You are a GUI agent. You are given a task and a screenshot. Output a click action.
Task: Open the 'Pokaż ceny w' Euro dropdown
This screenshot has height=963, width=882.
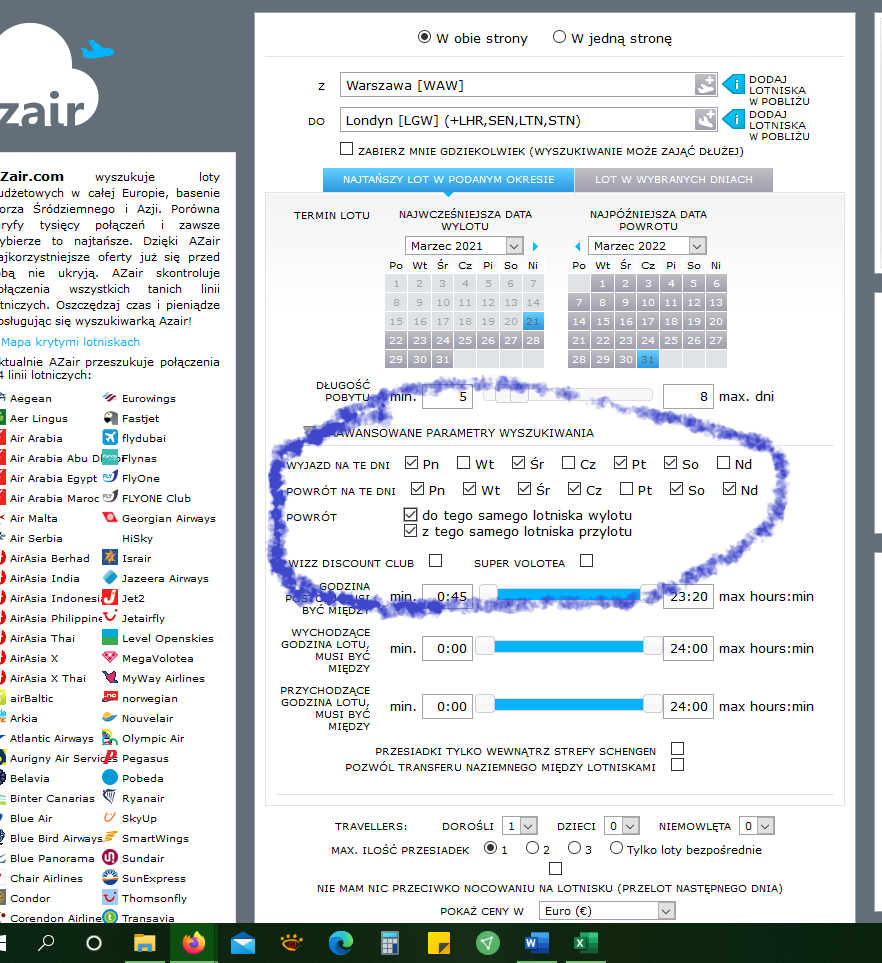[607, 911]
